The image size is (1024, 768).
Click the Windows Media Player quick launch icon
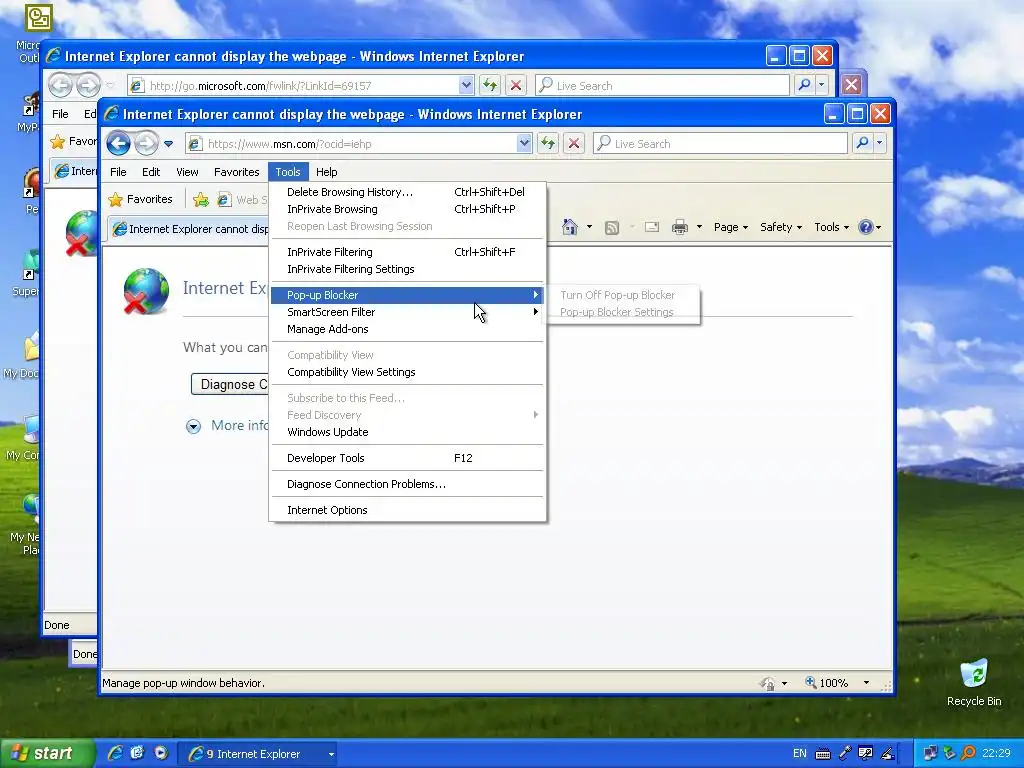[x=161, y=753]
